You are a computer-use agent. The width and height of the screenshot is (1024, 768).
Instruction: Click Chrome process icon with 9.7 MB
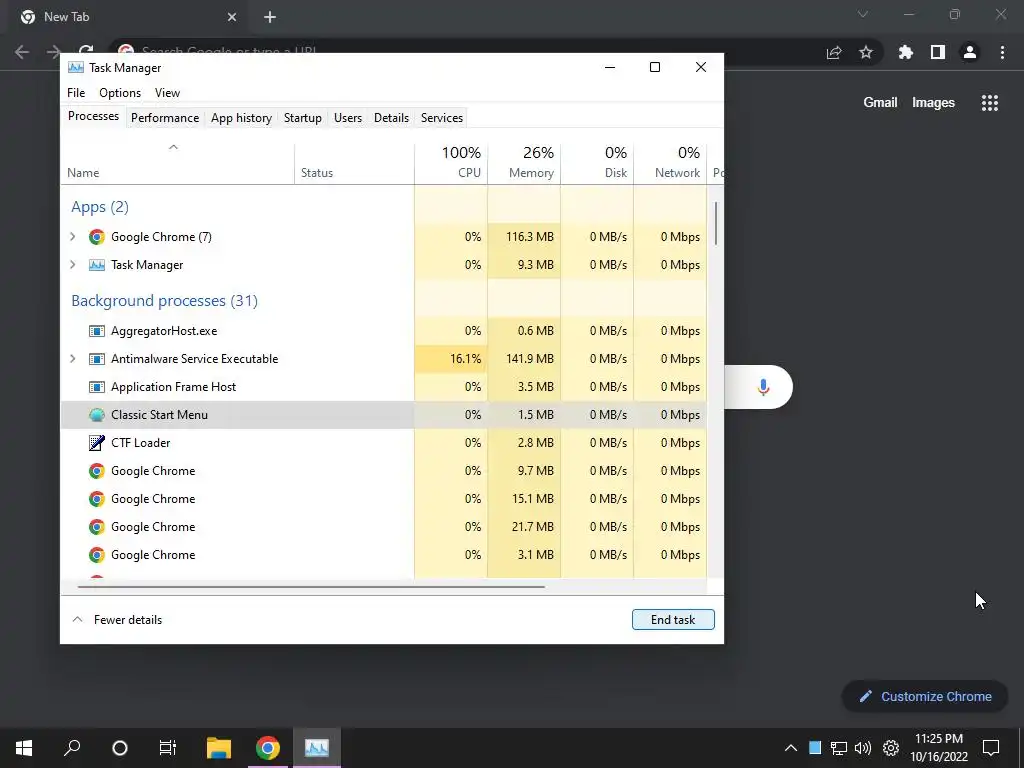97,471
